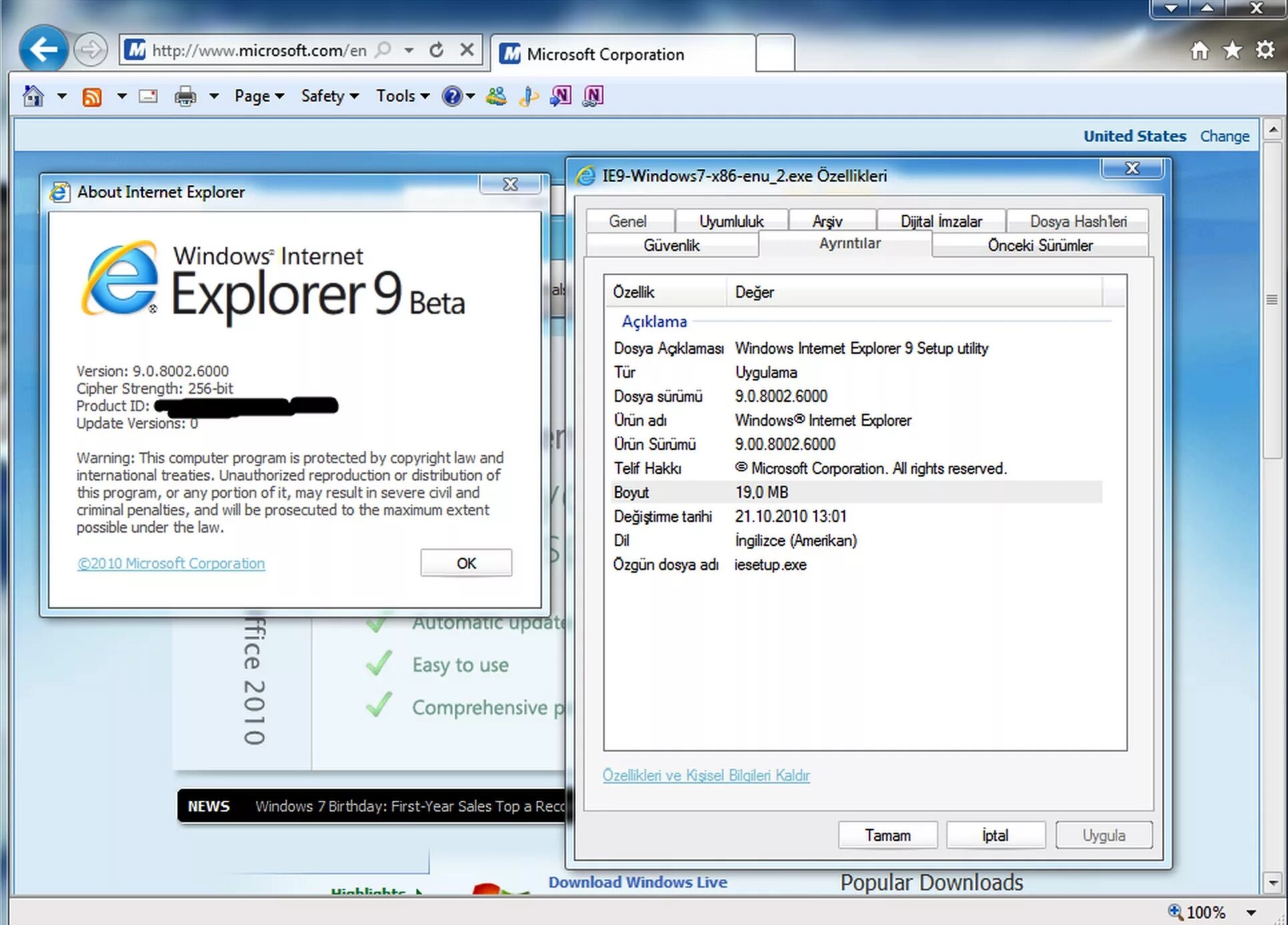Click Özellikleri ve Kişisel Bilgileri Kaldır link

click(x=706, y=775)
